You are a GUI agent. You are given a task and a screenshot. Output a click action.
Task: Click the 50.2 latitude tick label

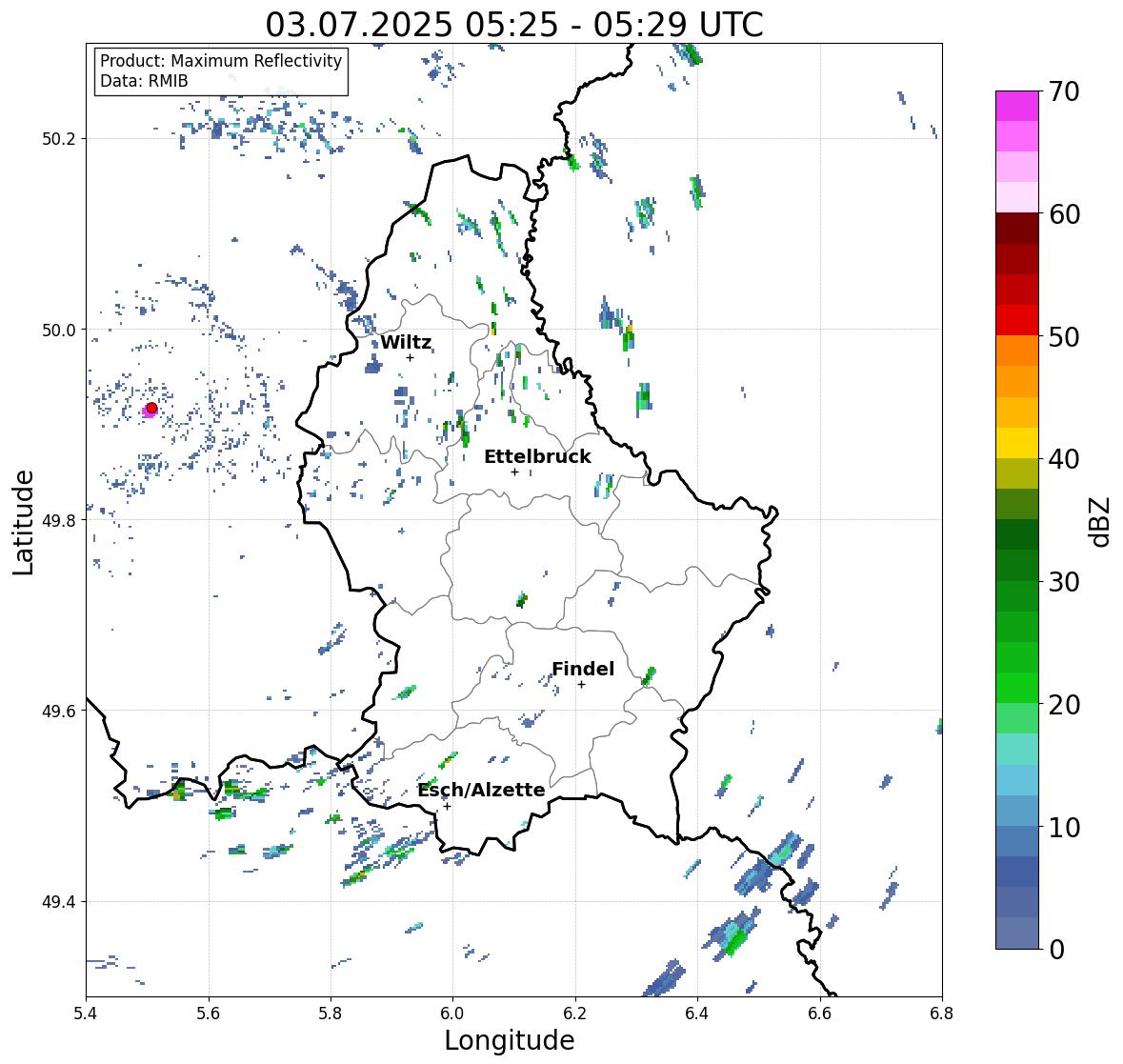[x=59, y=139]
